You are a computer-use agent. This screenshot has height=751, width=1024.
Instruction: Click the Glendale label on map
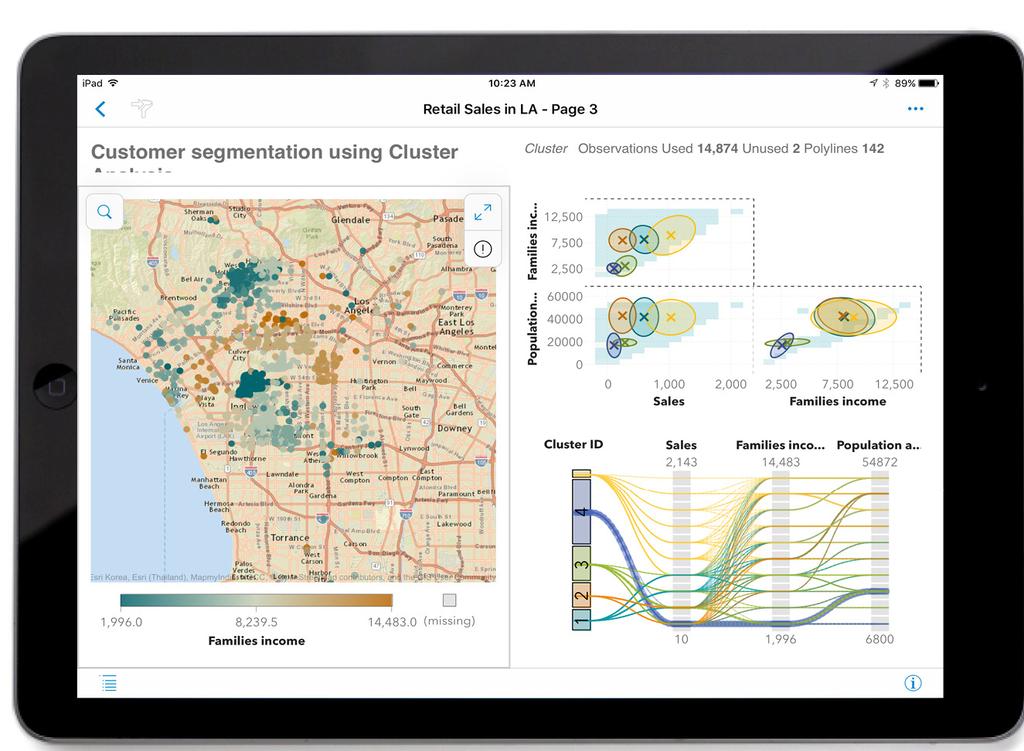[351, 219]
